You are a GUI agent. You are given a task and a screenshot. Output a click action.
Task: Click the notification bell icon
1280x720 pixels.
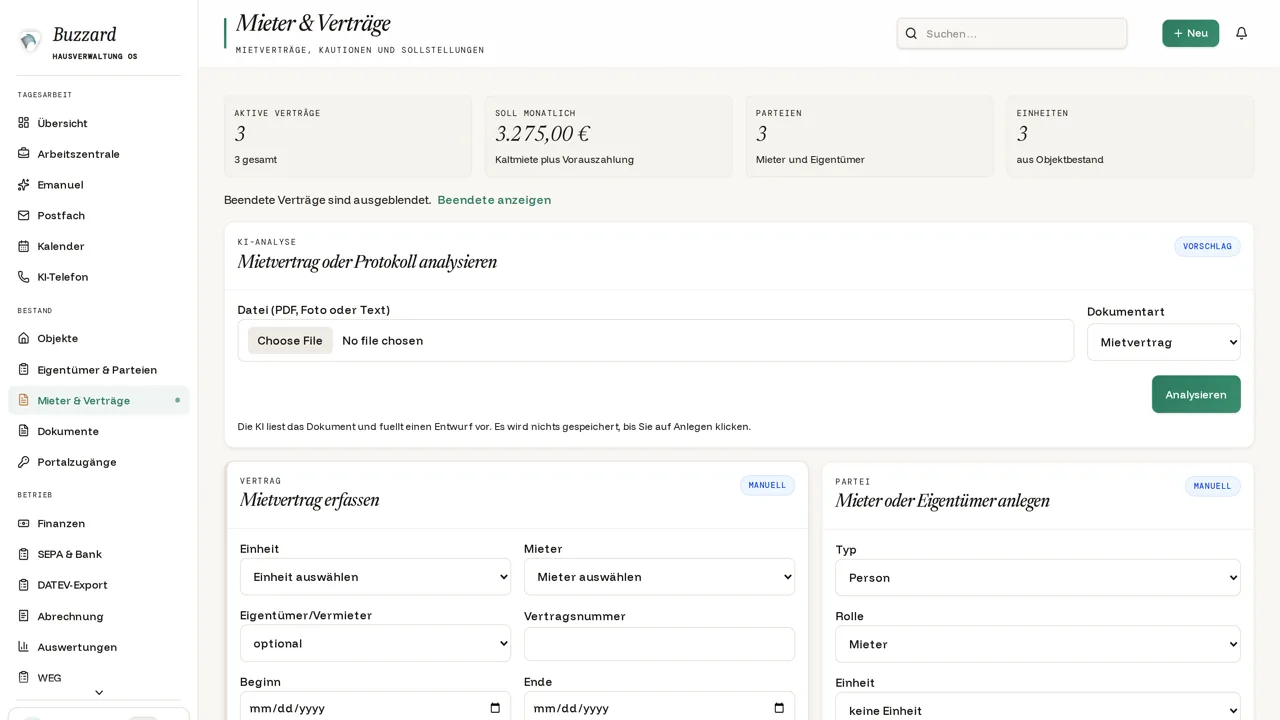pos(1241,33)
